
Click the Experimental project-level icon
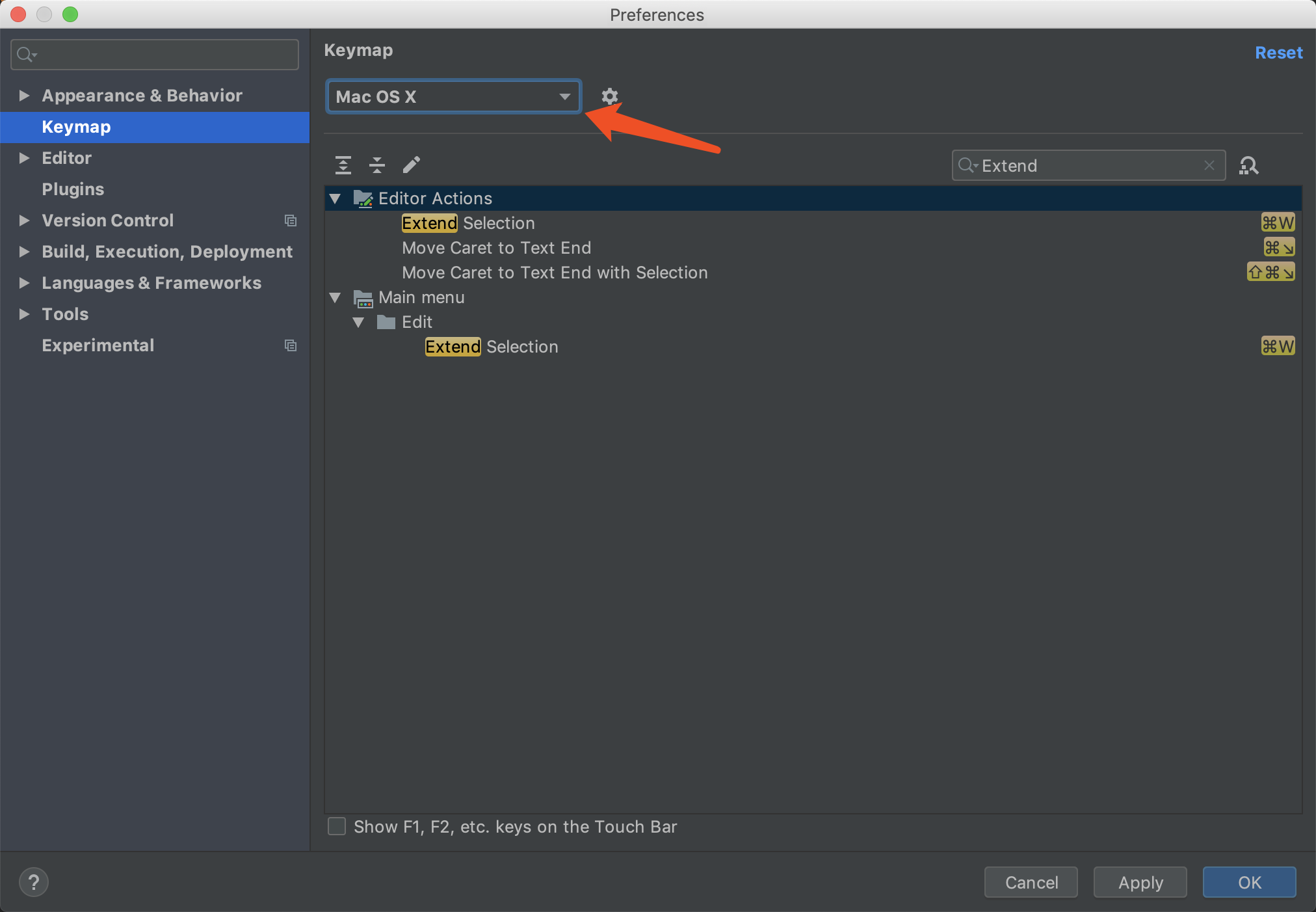[x=291, y=345]
